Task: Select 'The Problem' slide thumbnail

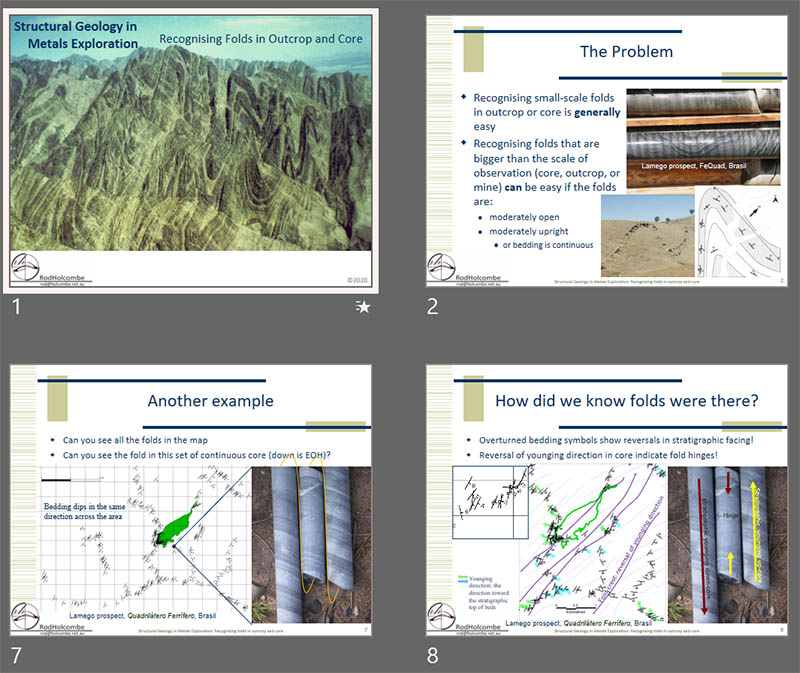Action: click(604, 150)
